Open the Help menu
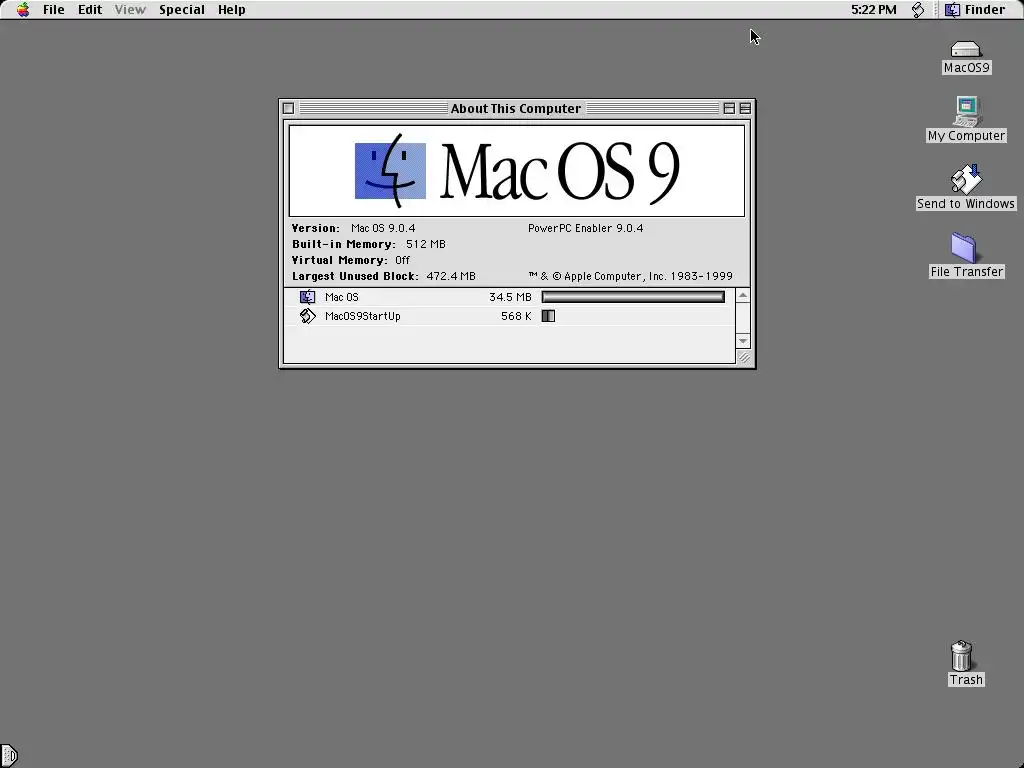Image resolution: width=1024 pixels, height=768 pixels. click(x=231, y=10)
